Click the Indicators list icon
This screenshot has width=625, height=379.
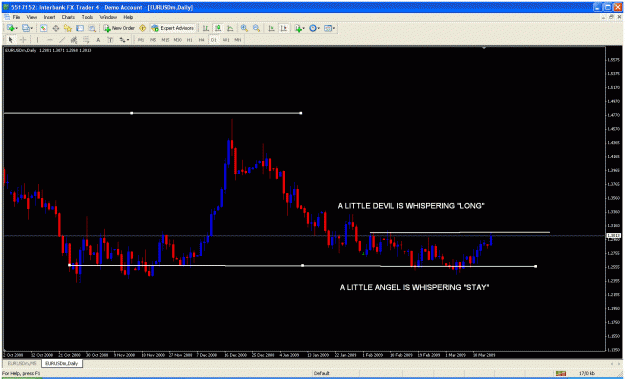click(x=298, y=28)
